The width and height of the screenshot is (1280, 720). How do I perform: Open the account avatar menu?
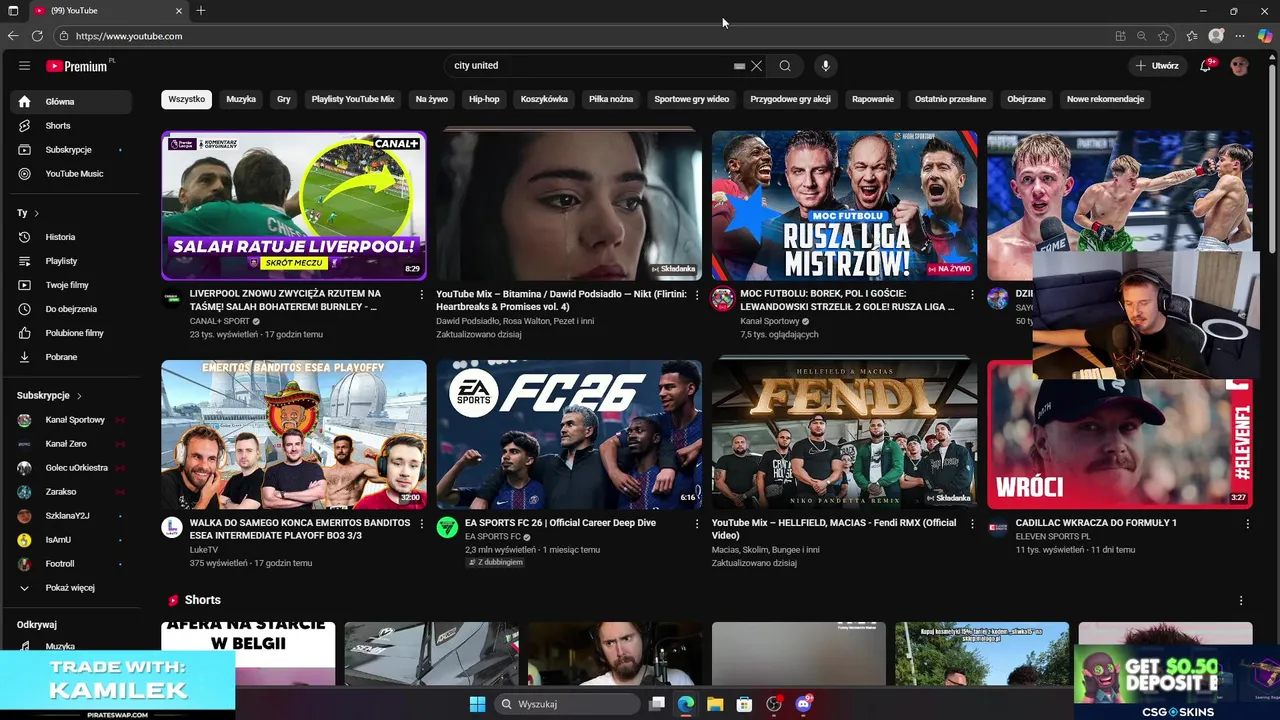[1239, 66]
